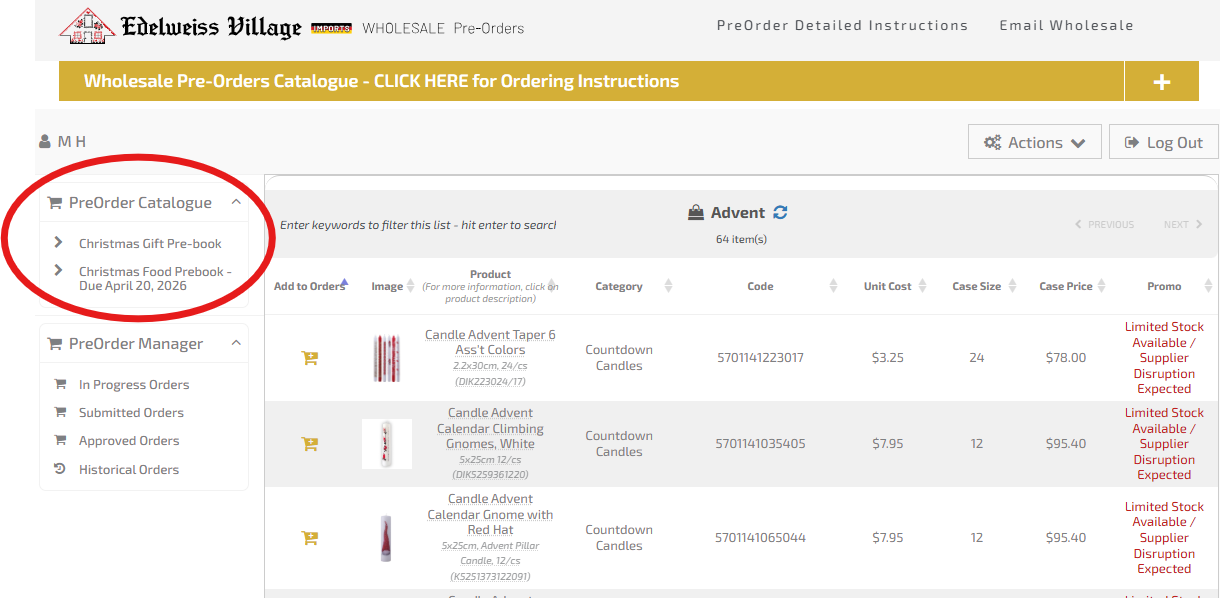This screenshot has width=1220, height=598.
Task: Expand the ordering instructions plus button
Action: click(1161, 82)
